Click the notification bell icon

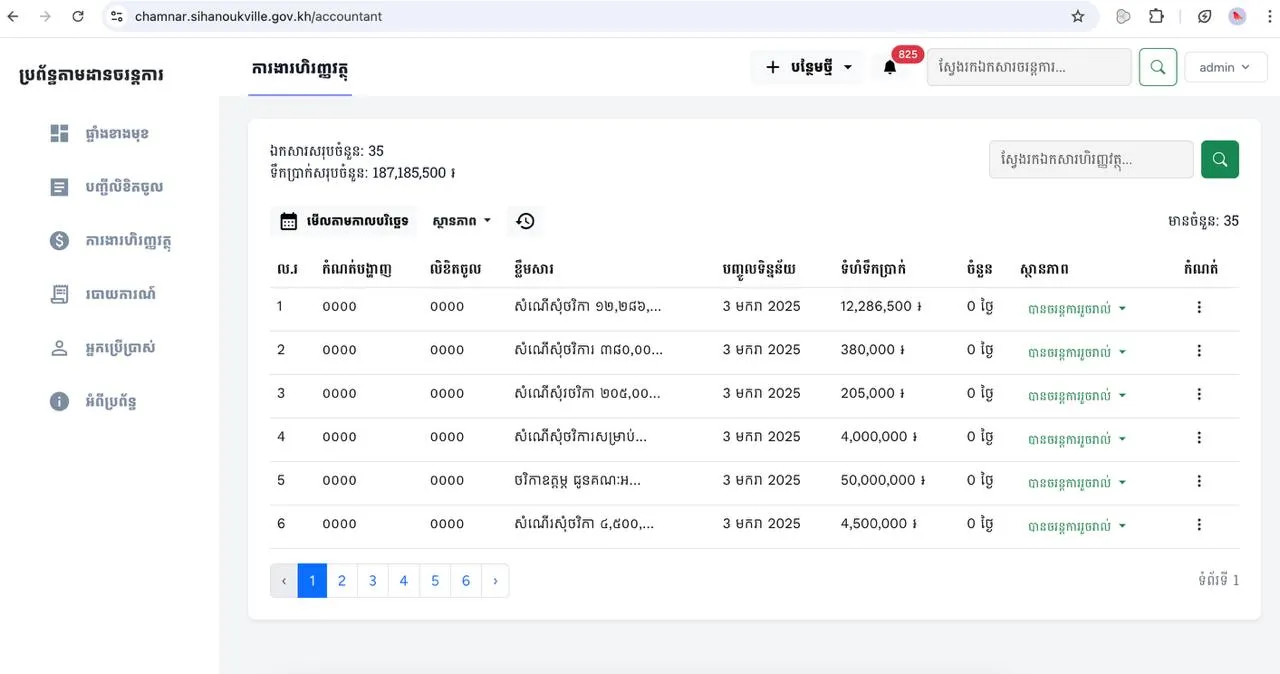point(889,68)
